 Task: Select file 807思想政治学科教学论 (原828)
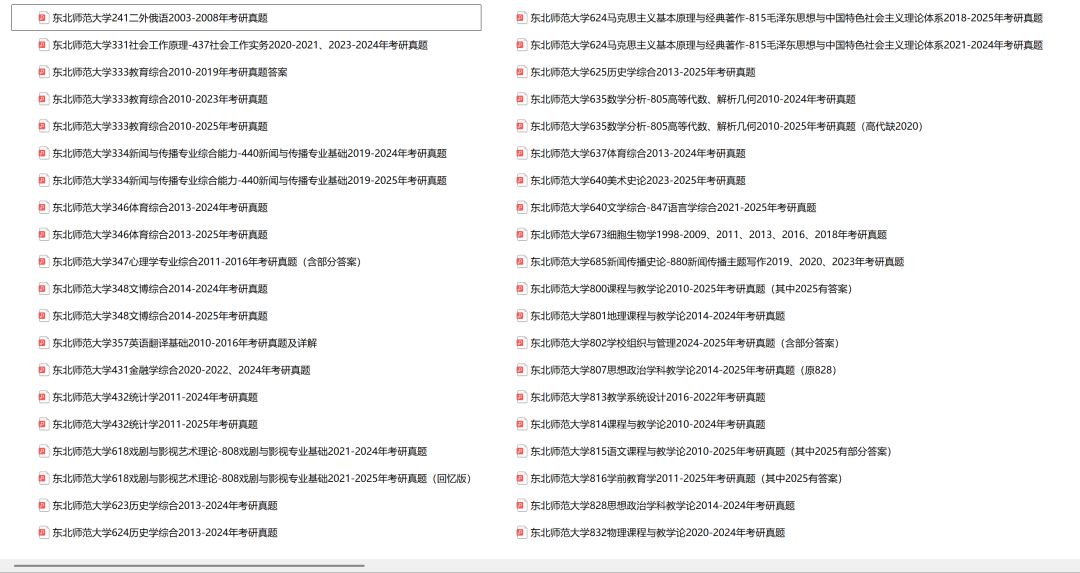pos(685,370)
